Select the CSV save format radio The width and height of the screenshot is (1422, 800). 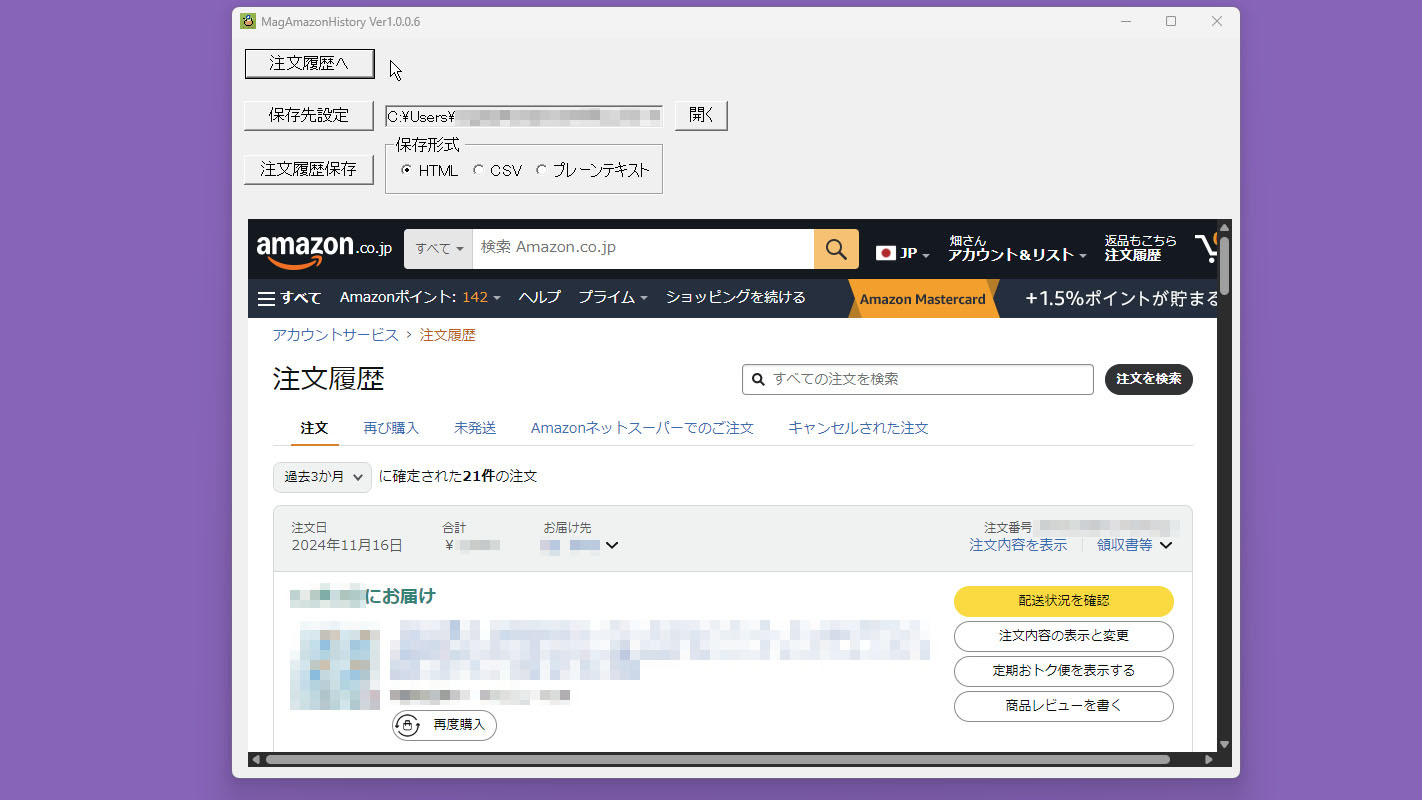pos(478,170)
